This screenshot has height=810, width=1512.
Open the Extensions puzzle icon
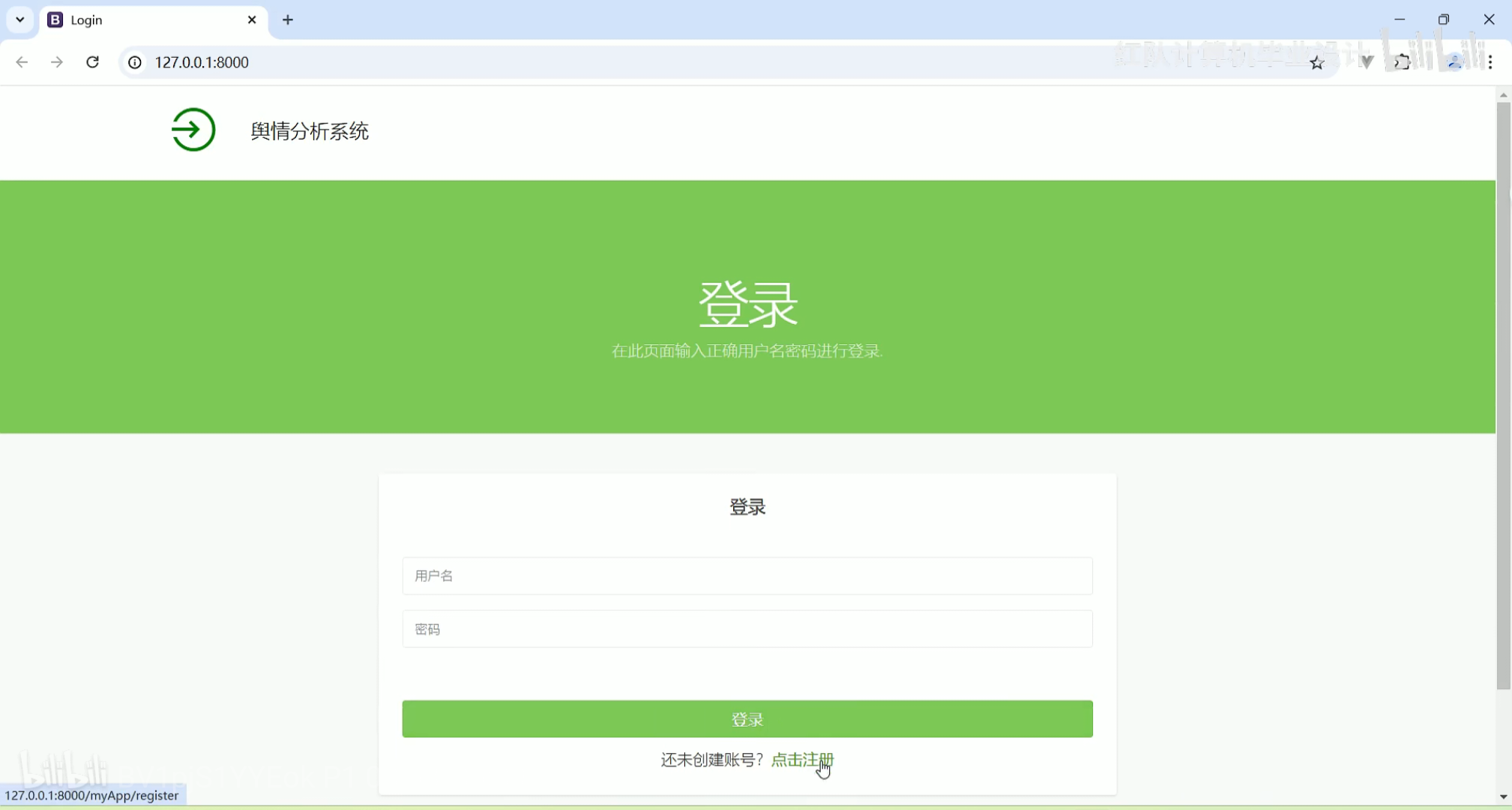1402,62
